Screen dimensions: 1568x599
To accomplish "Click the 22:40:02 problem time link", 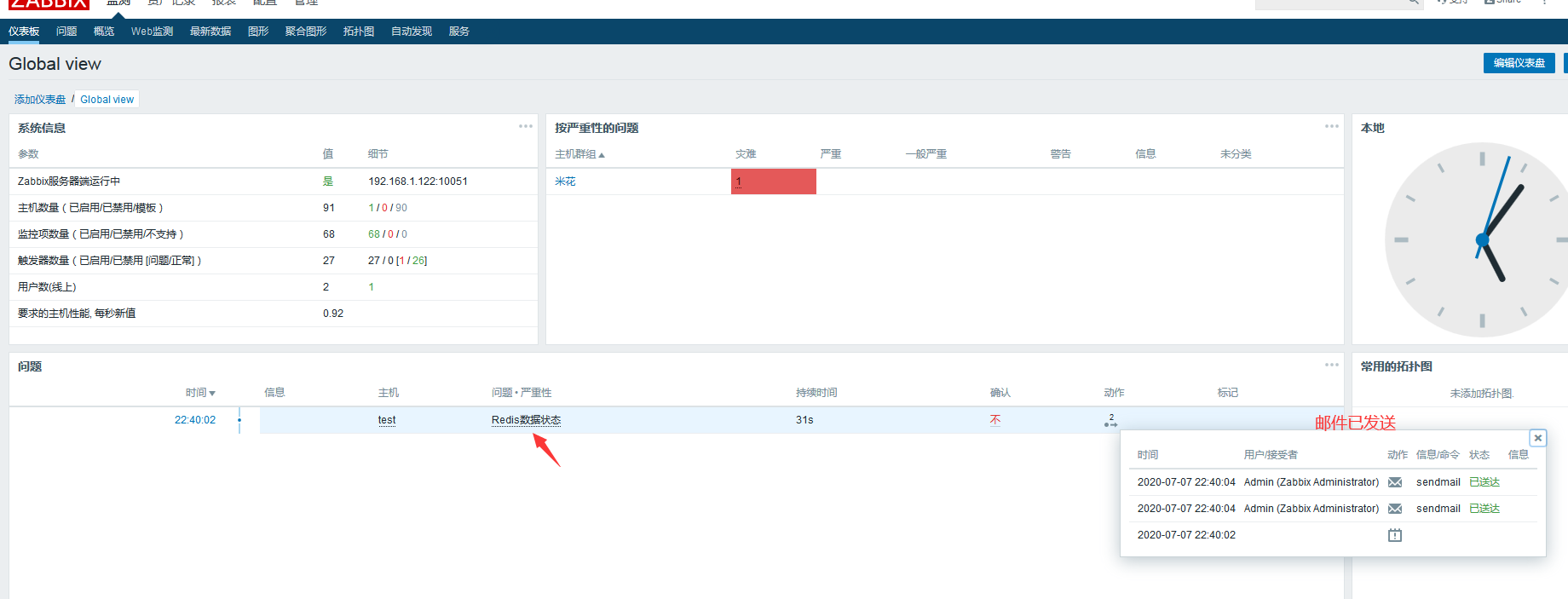I will click(x=195, y=420).
